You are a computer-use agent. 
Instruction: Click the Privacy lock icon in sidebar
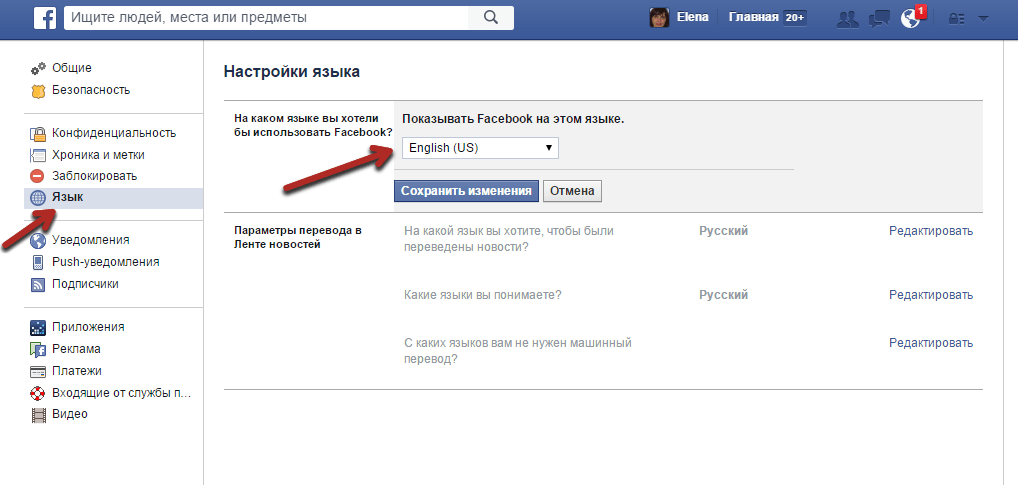click(x=38, y=134)
